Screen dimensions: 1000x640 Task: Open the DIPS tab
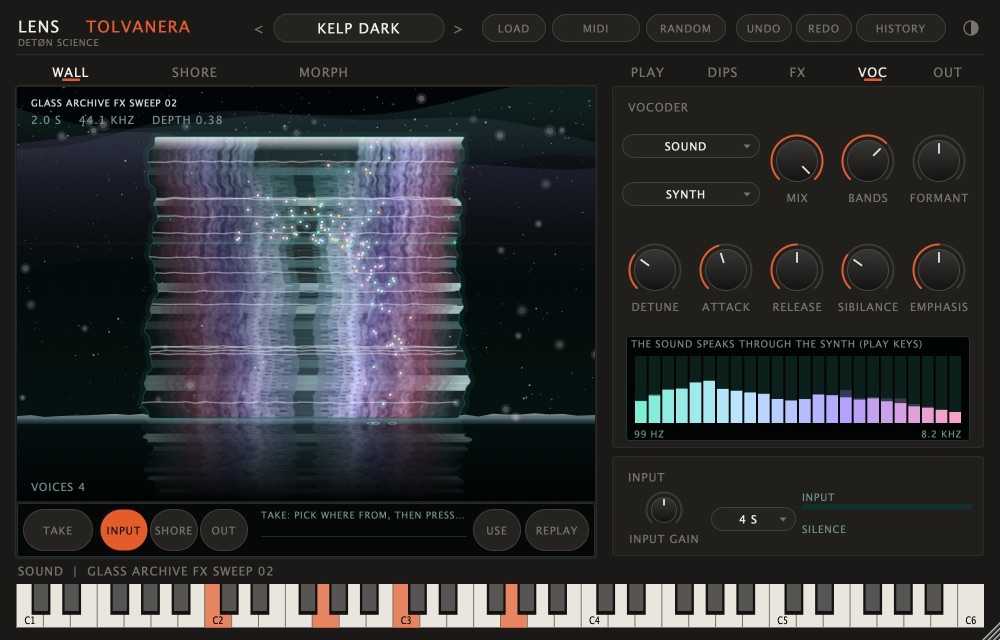point(723,72)
